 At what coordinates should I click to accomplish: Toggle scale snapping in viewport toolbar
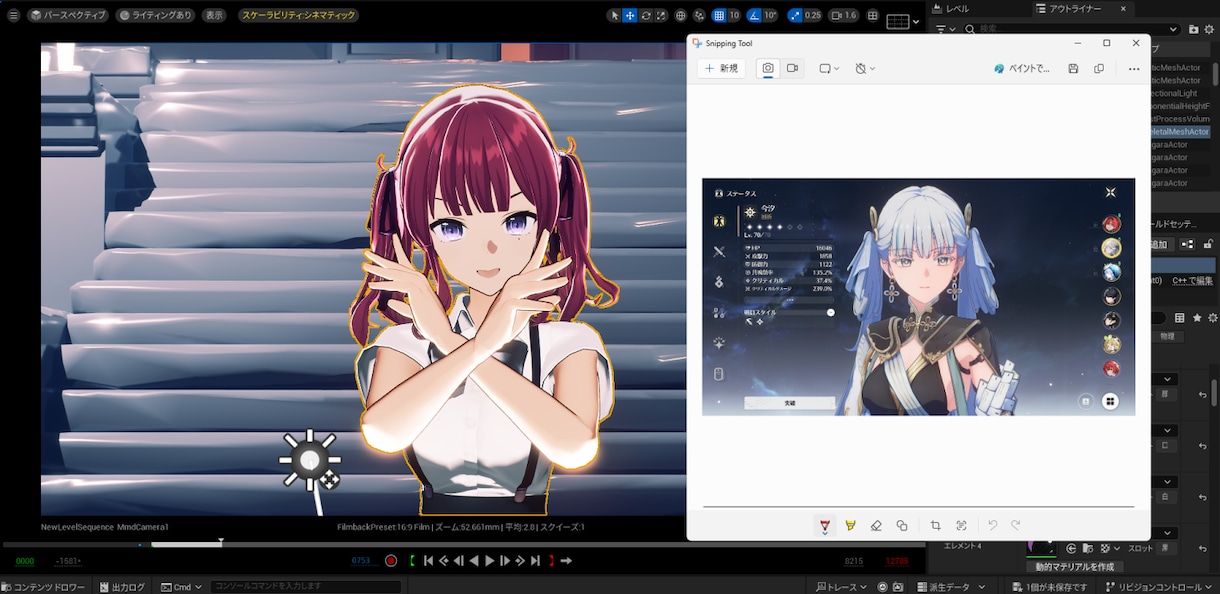point(795,16)
